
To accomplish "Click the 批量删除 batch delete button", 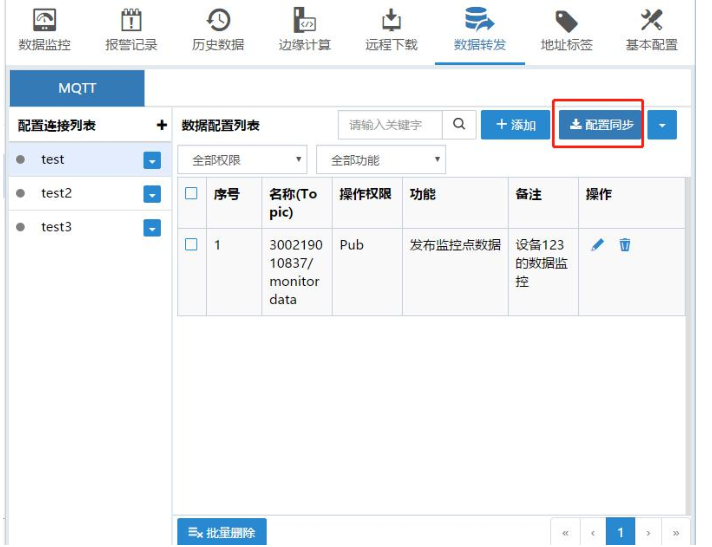I will click(x=222, y=532).
